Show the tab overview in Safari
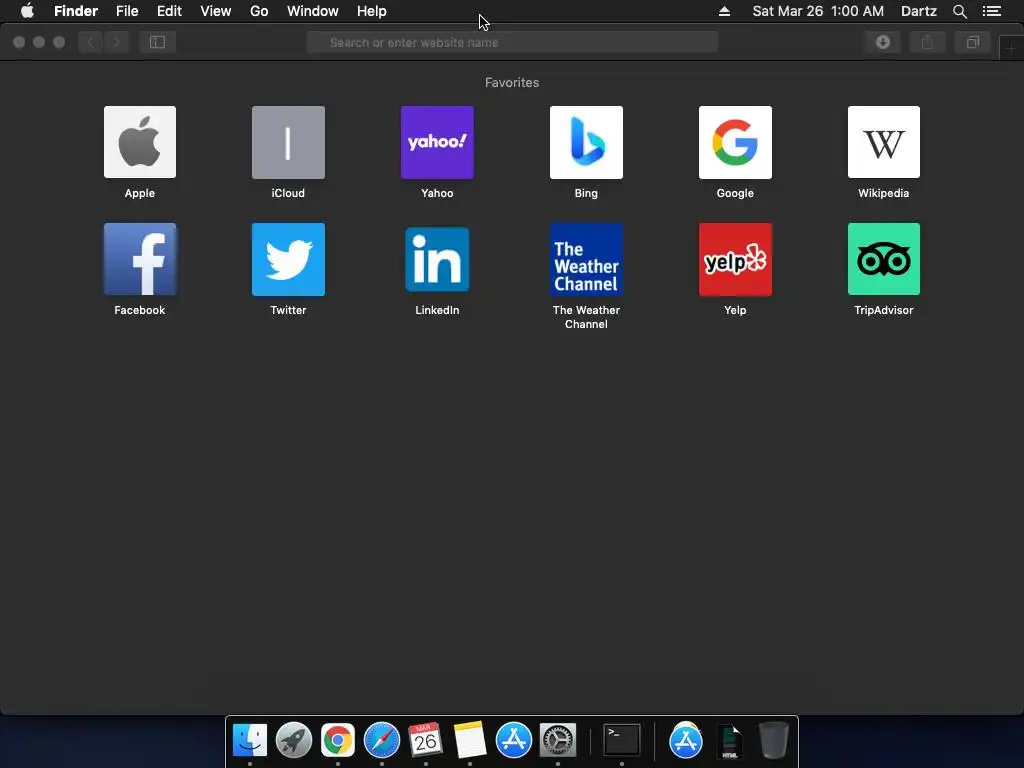1024x768 pixels. [x=972, y=42]
